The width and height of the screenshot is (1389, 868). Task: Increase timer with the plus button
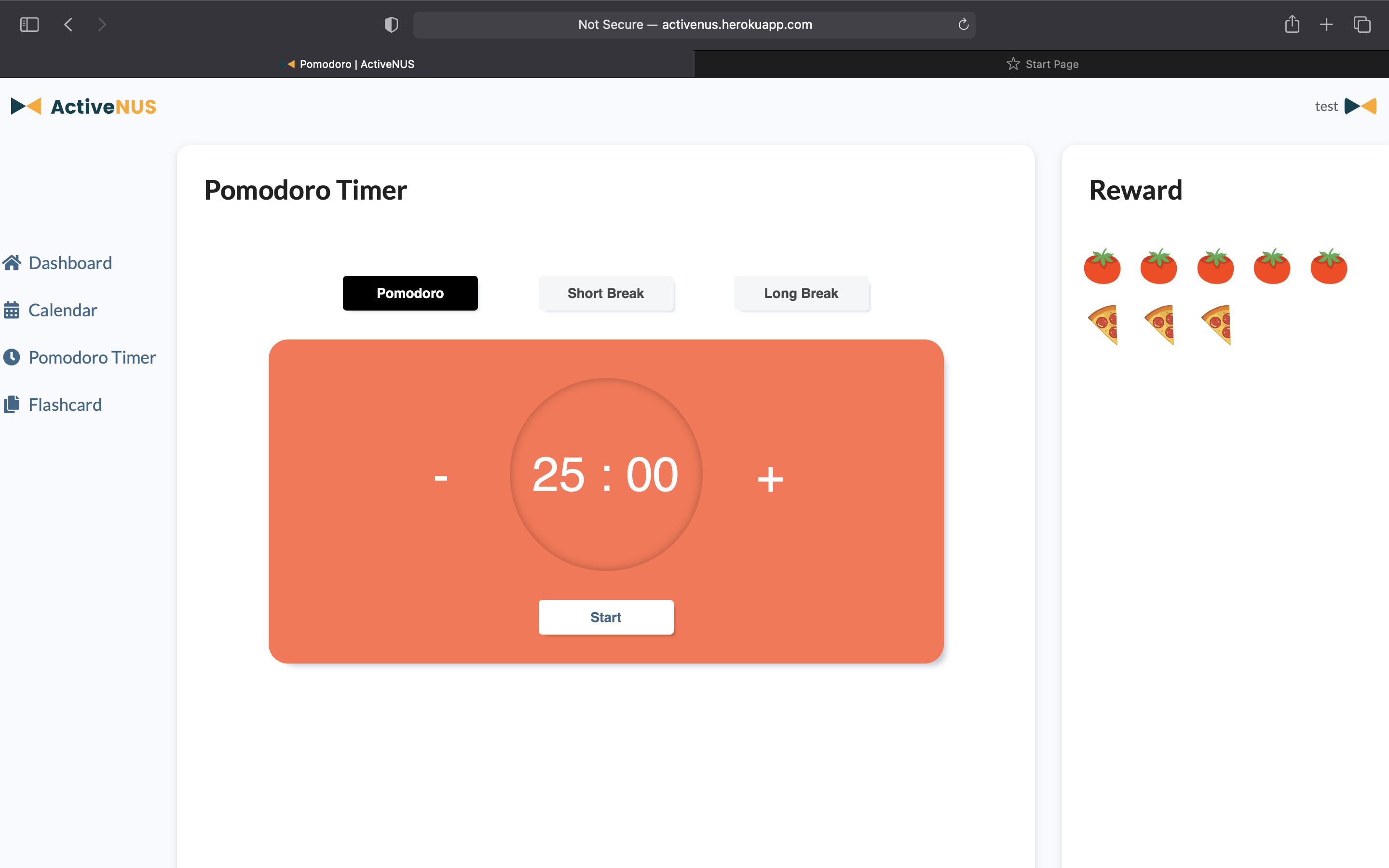tap(770, 479)
